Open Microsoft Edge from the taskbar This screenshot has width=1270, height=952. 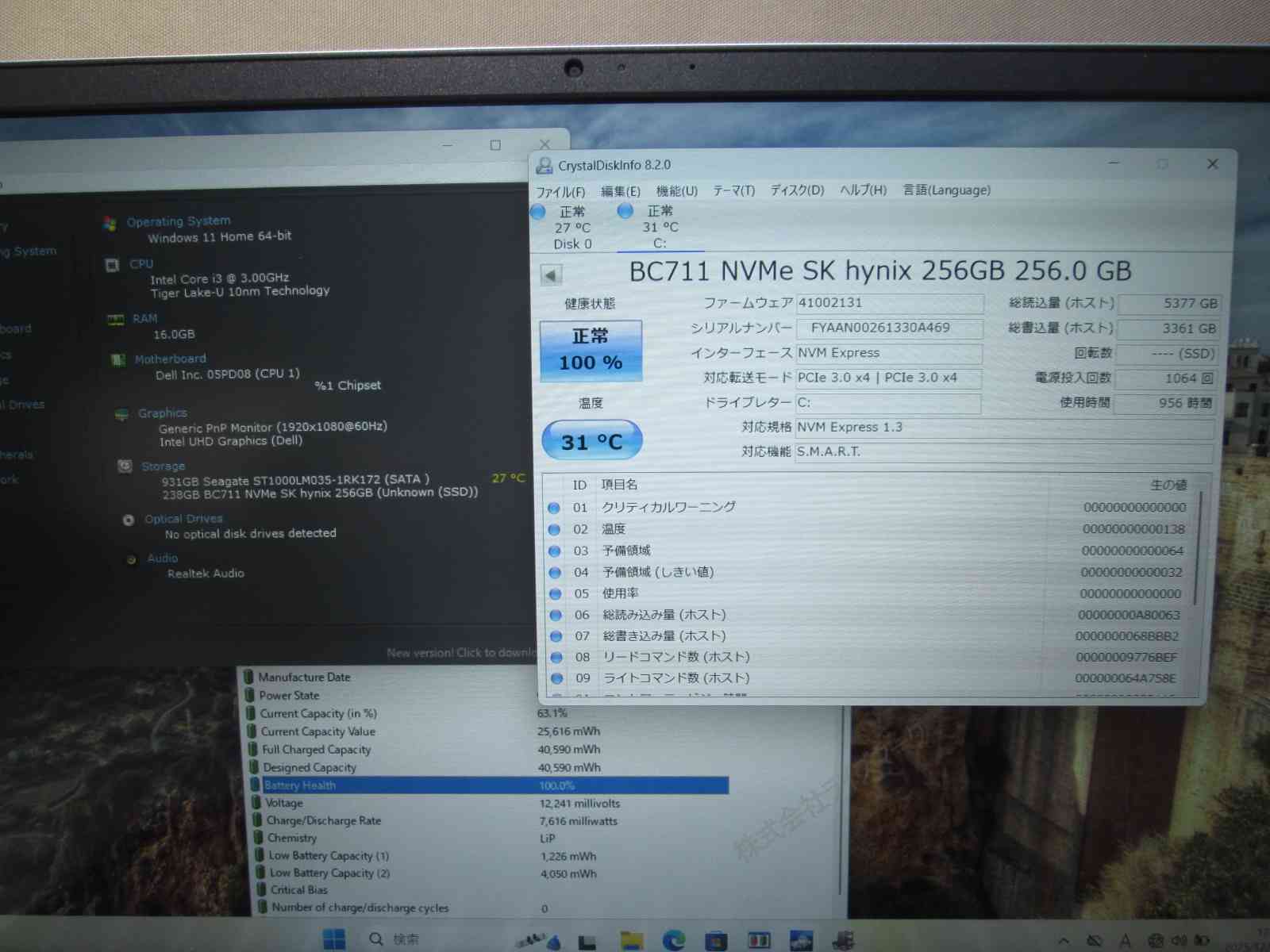673,940
